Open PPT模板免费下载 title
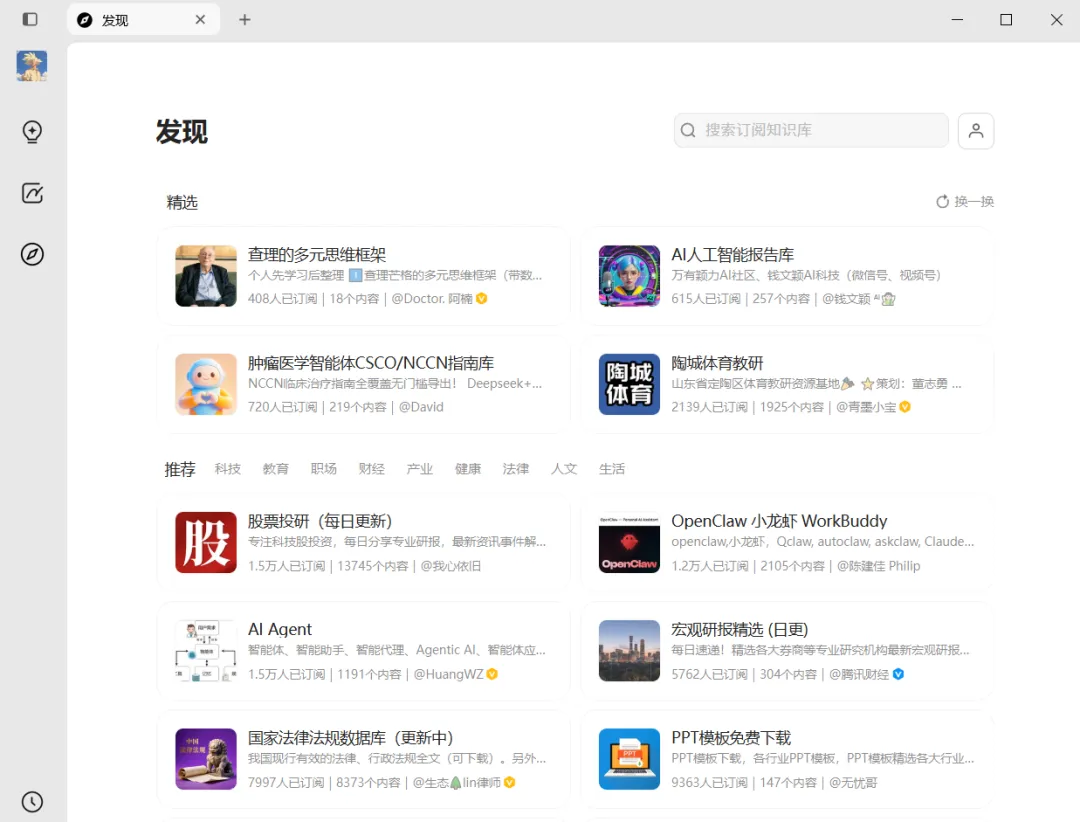 731,738
